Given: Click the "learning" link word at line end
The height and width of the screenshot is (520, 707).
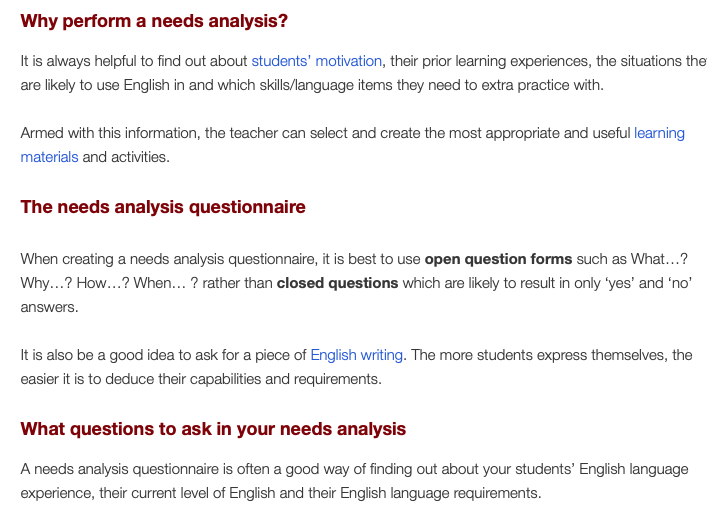Looking at the screenshot, I should click(x=659, y=133).
